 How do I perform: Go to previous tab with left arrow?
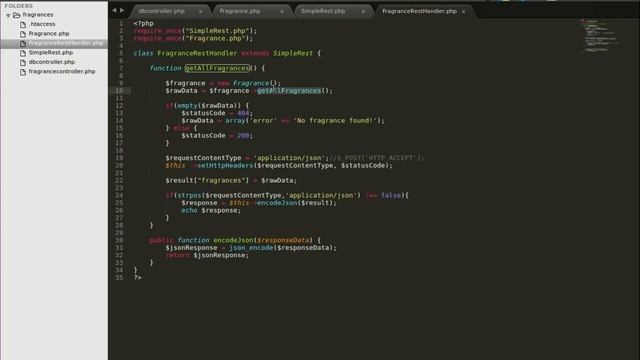click(114, 10)
